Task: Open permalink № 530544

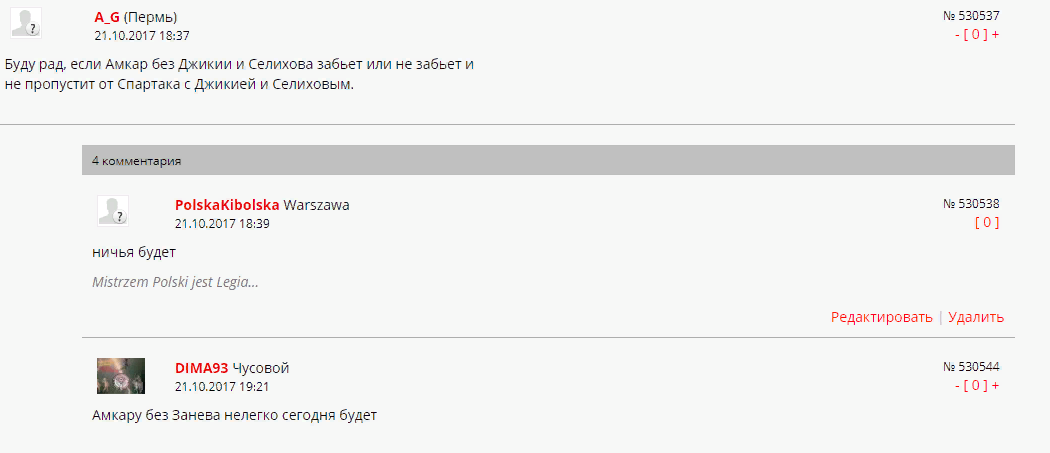Action: [971, 367]
